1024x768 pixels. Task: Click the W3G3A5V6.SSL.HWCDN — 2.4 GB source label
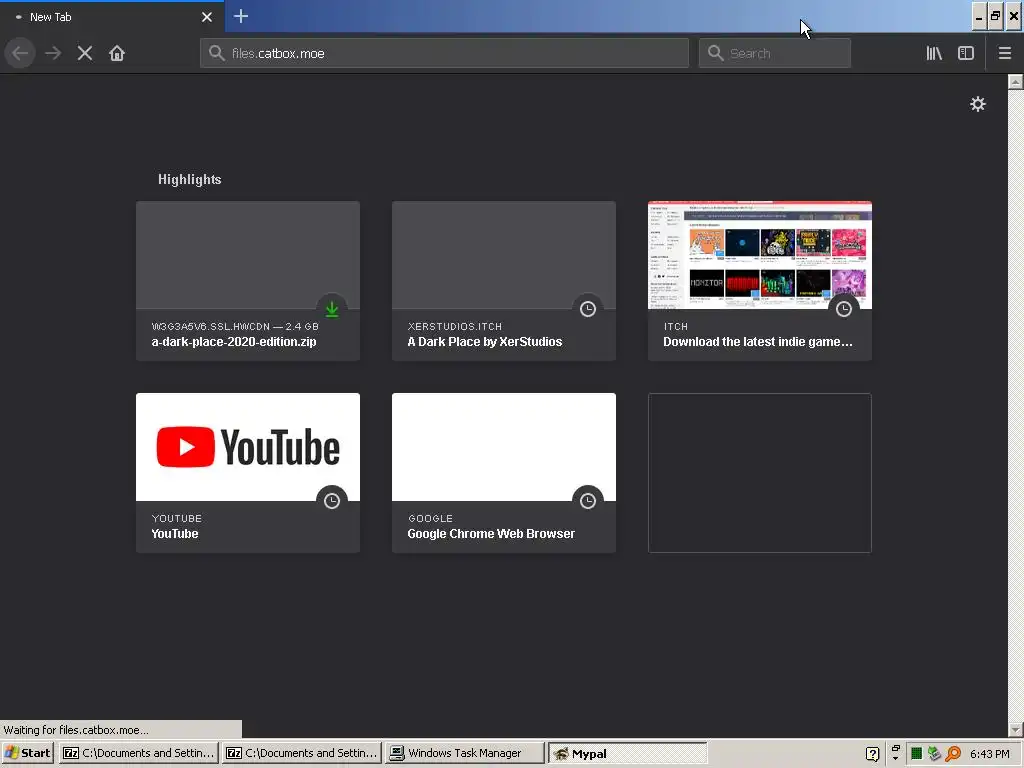(x=235, y=327)
